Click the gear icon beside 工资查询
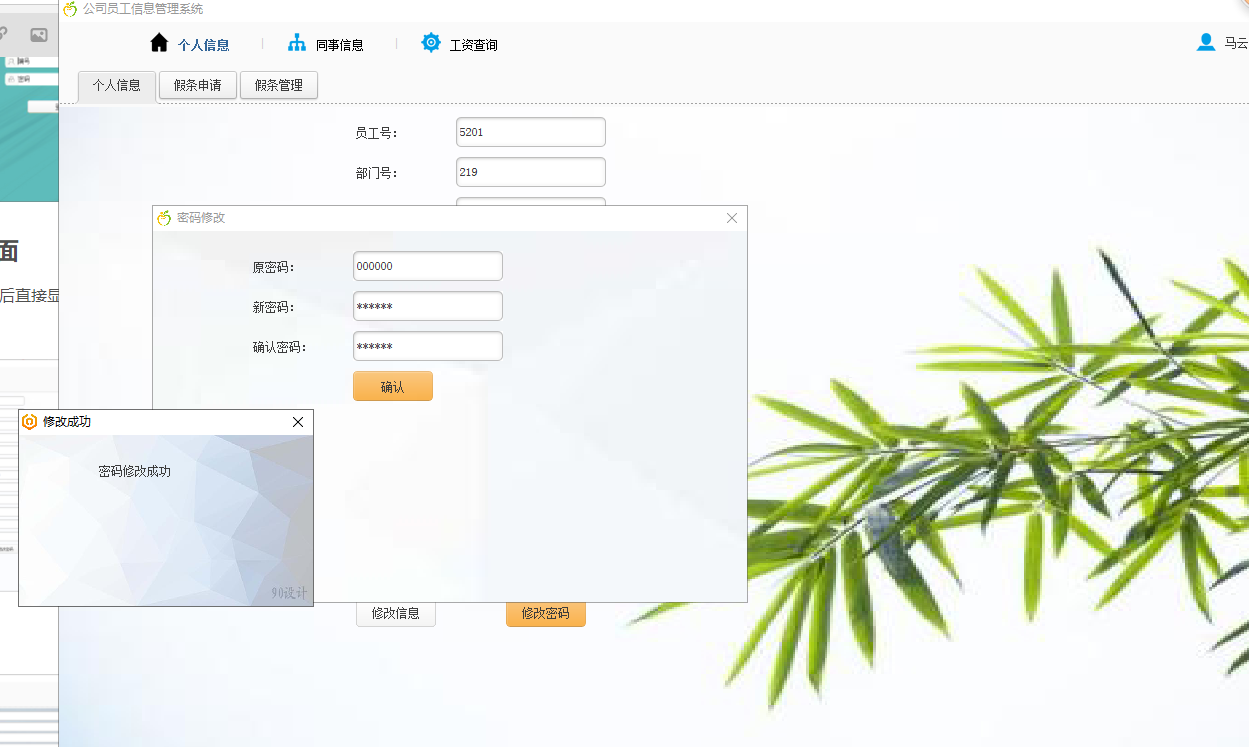The height and width of the screenshot is (747, 1249). tap(431, 43)
